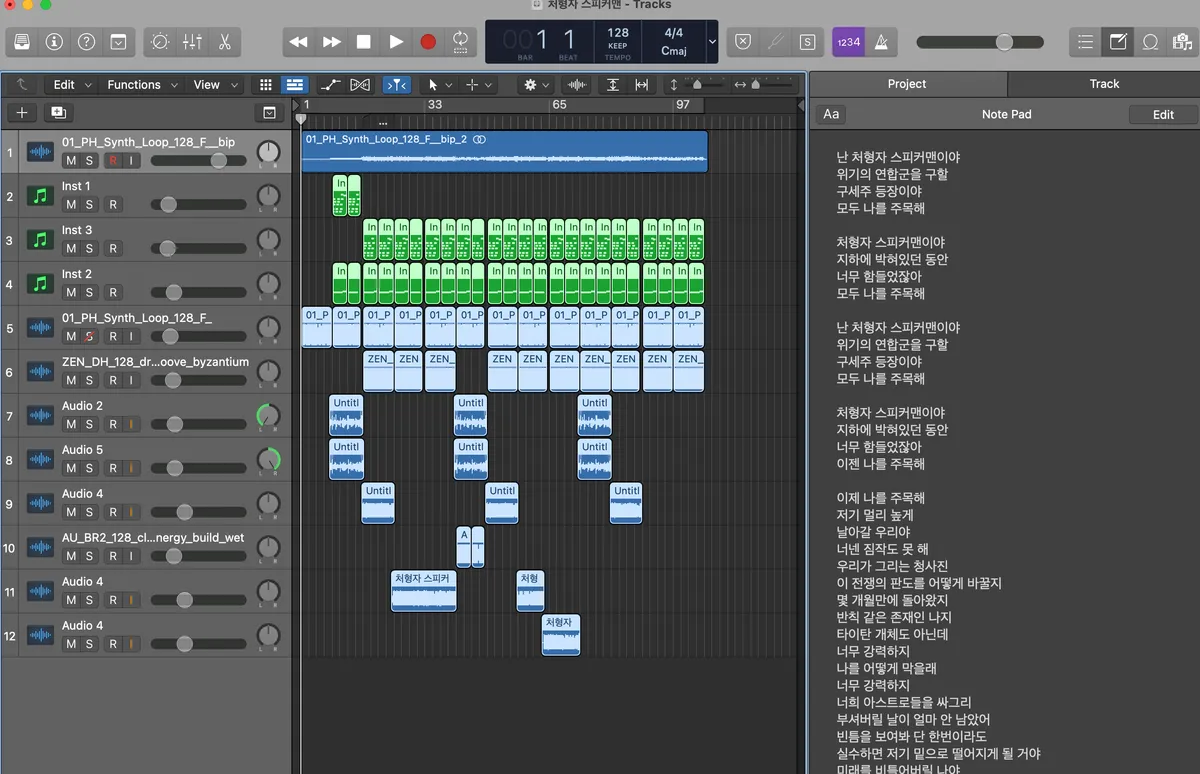
Task: Switch to the Track tab
Action: tap(1104, 84)
